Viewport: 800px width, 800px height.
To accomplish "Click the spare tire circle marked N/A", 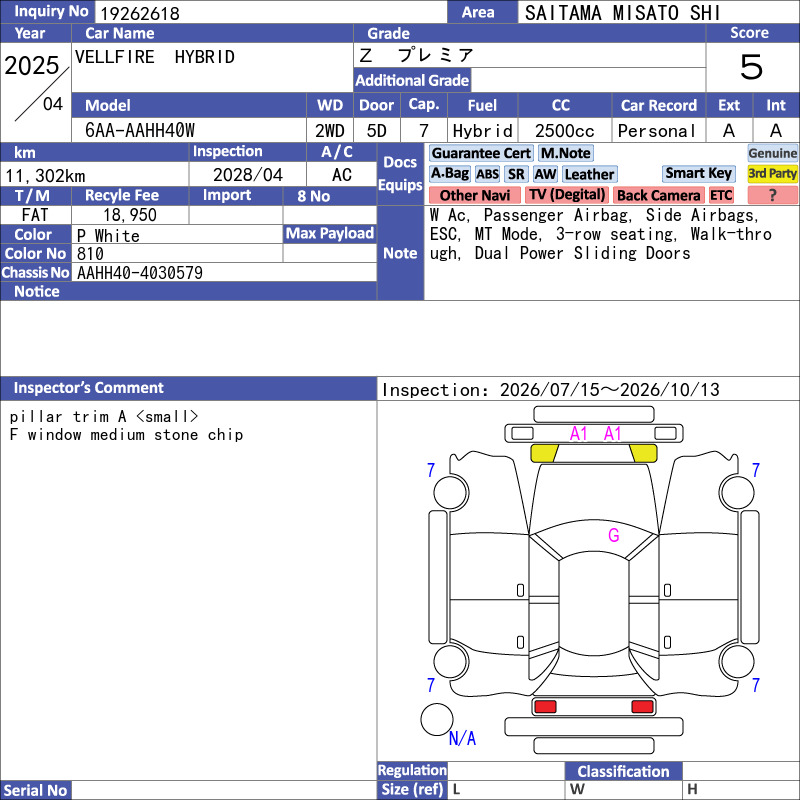I will [x=437, y=719].
